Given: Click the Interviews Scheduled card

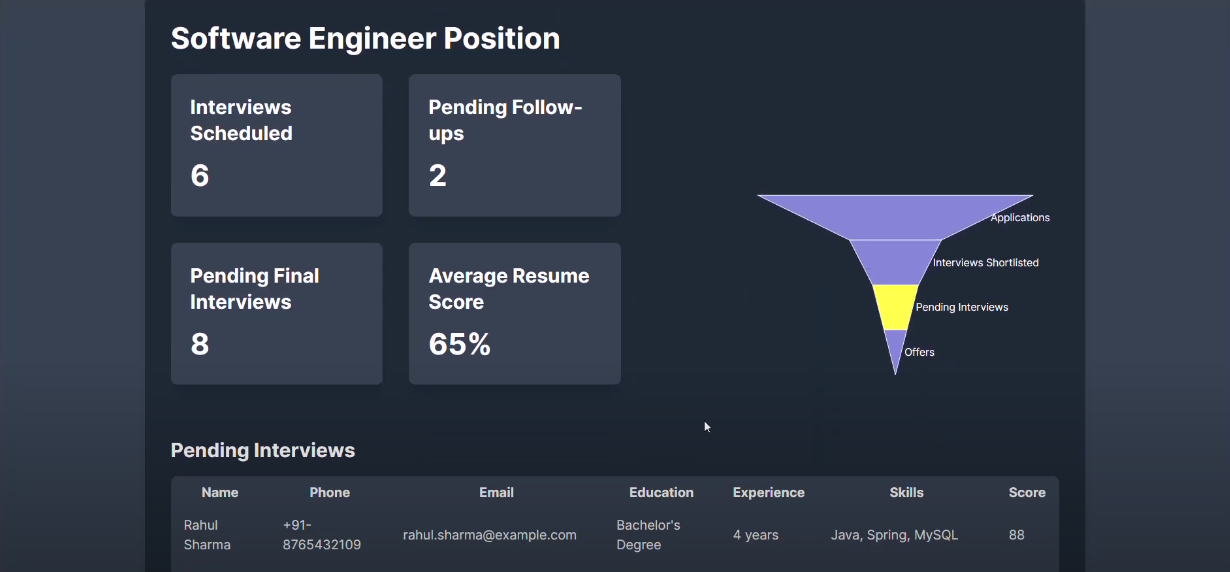Looking at the screenshot, I should pos(276,145).
